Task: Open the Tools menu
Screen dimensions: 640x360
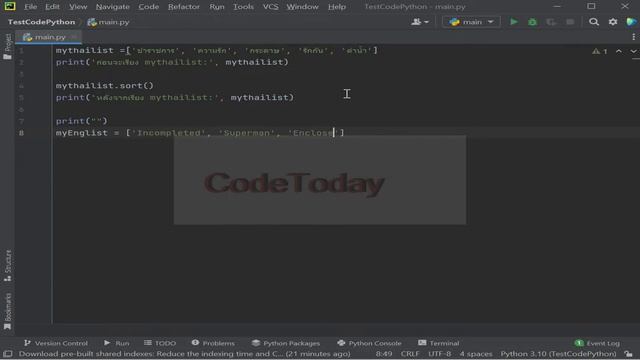Action: point(243,7)
